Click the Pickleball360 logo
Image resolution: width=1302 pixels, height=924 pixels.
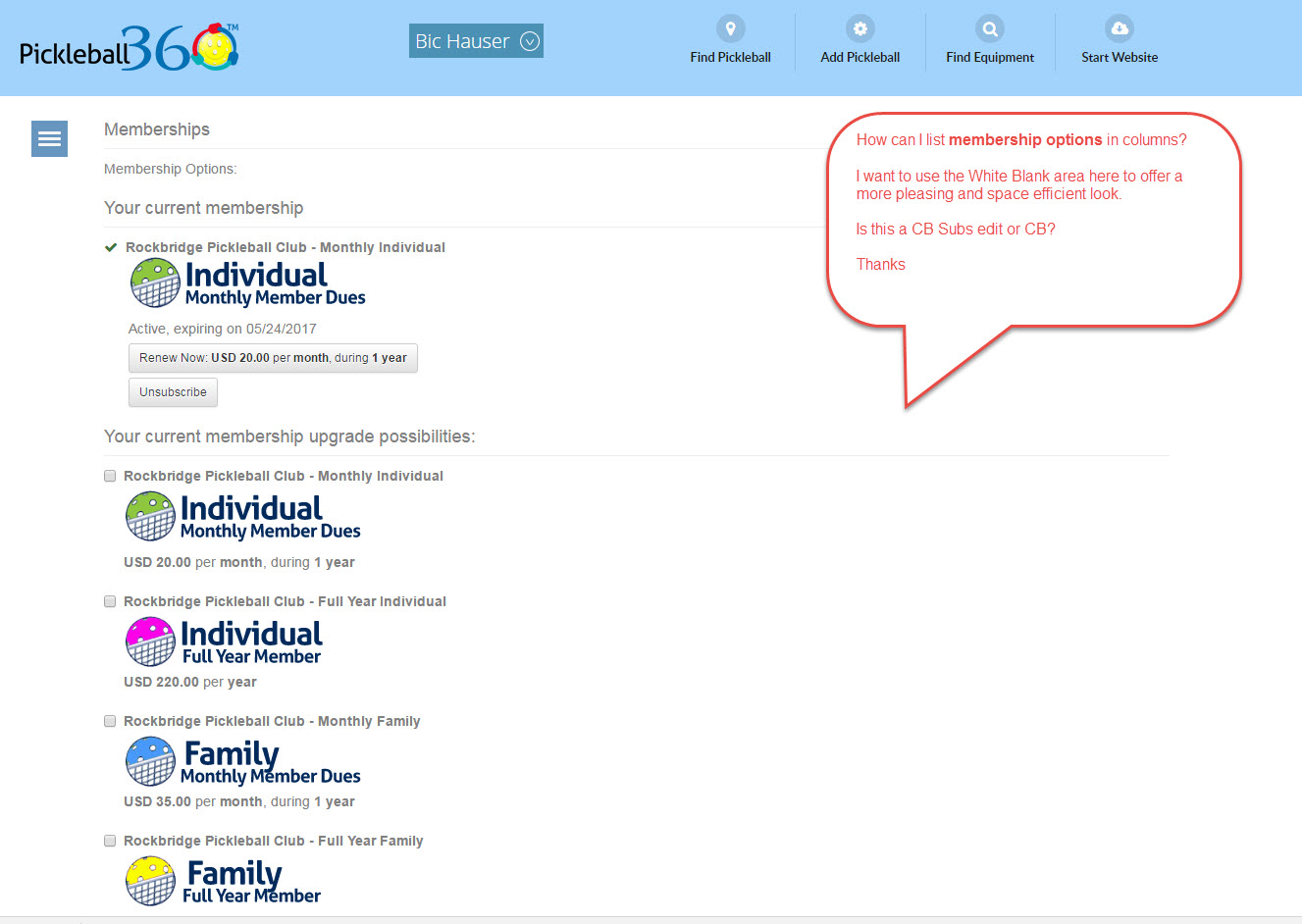pos(130,47)
